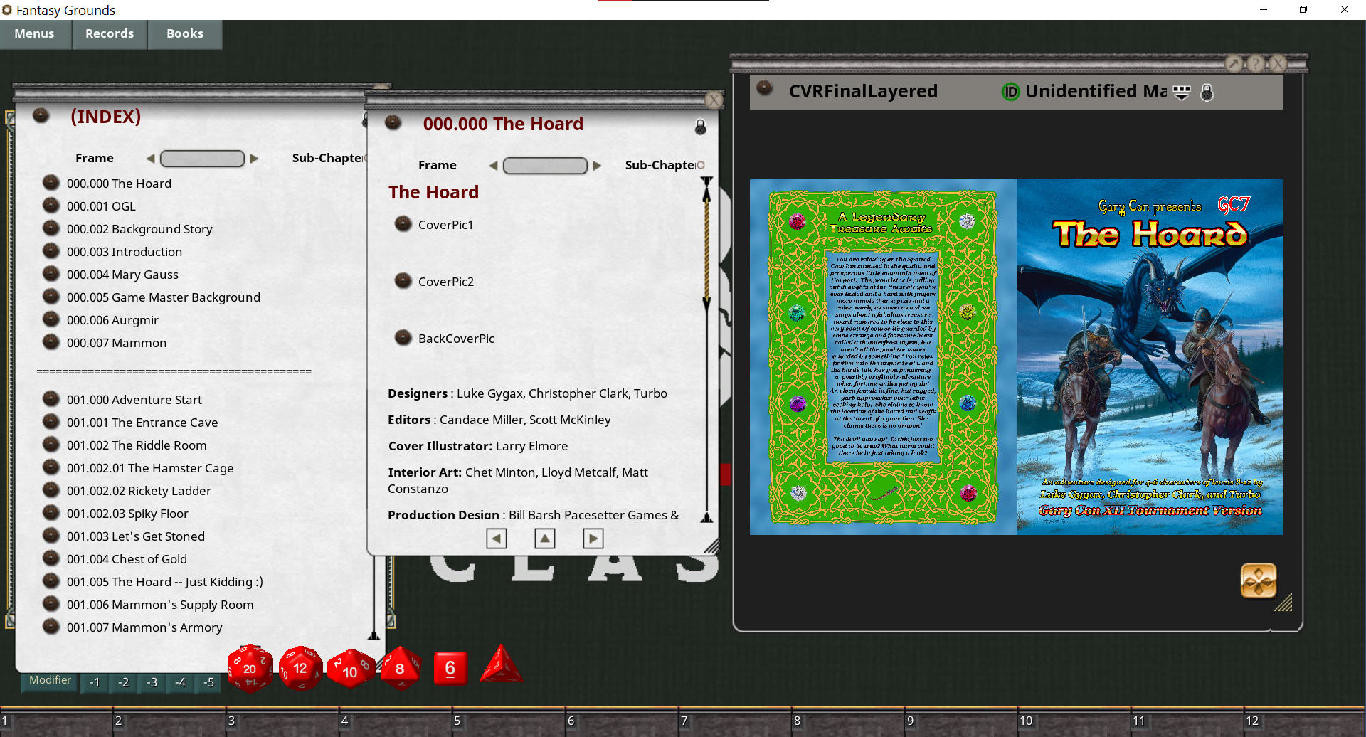Viewport: 1366px width, 737px height.
Task: Click right Frame arrow in The Hoard window
Action: [597, 166]
